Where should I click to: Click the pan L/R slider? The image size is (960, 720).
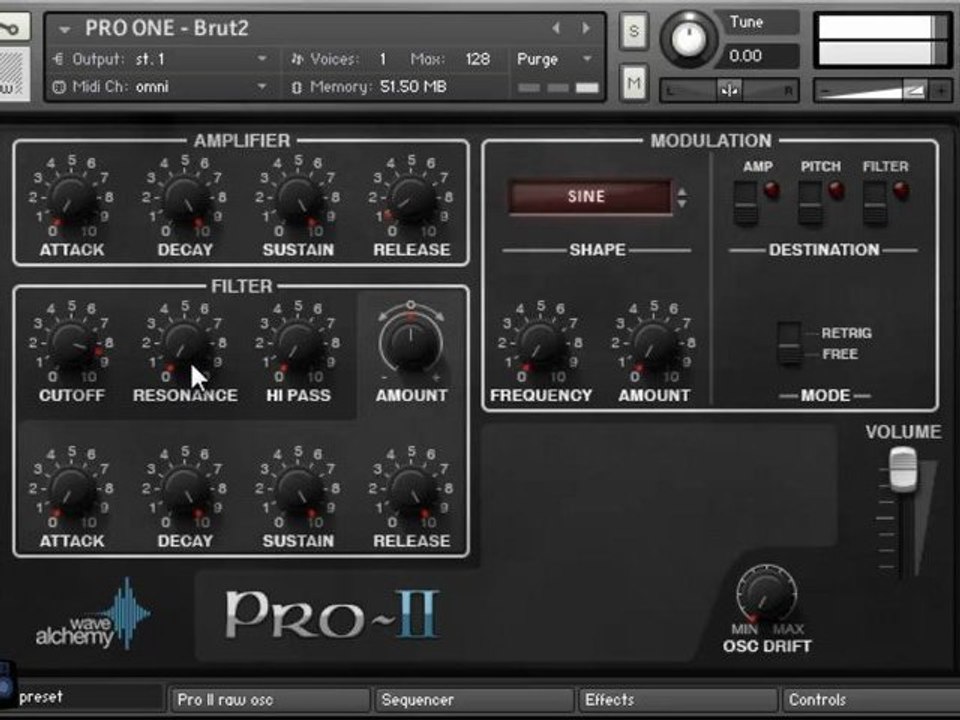click(729, 91)
